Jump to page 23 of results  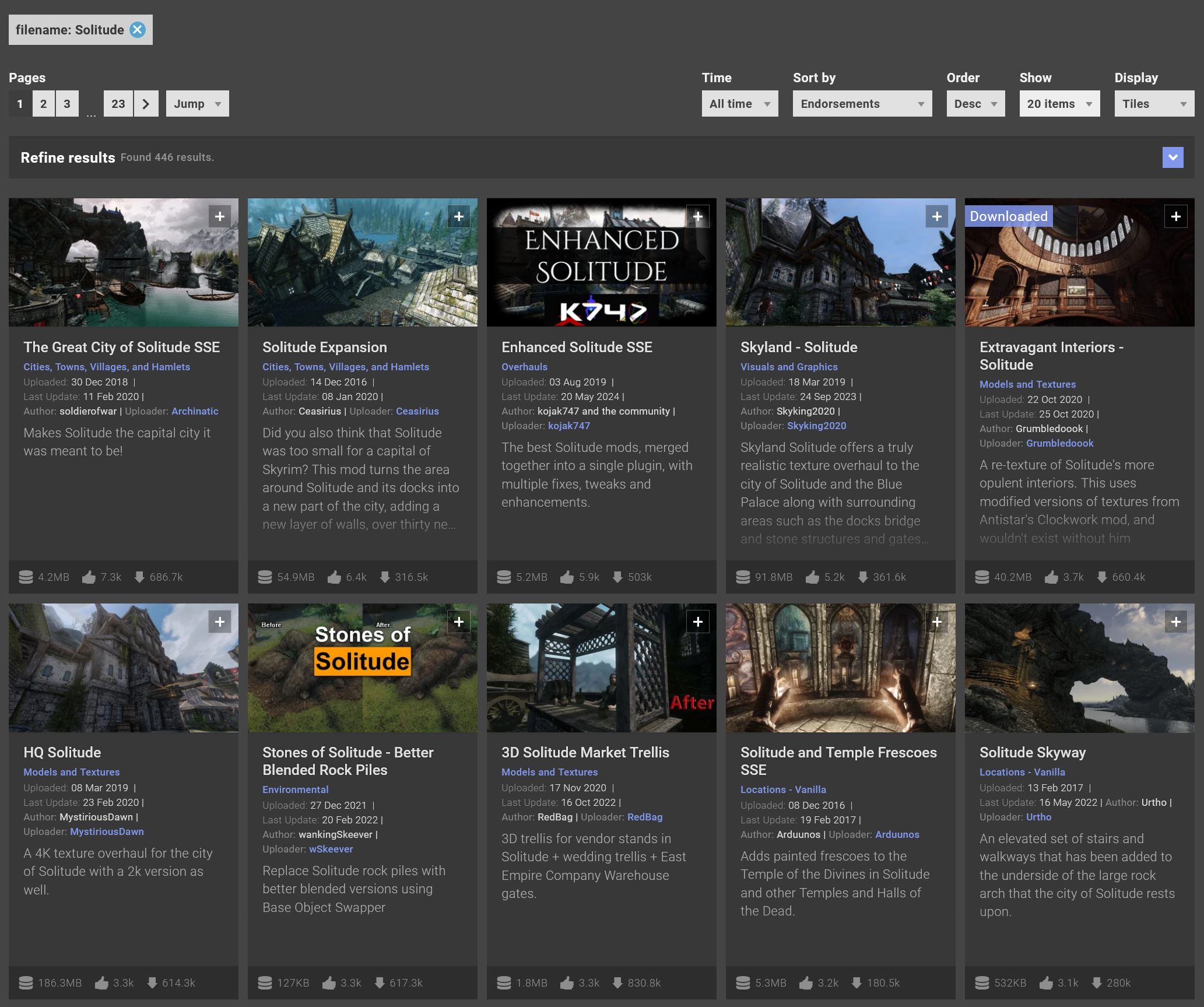pos(118,104)
